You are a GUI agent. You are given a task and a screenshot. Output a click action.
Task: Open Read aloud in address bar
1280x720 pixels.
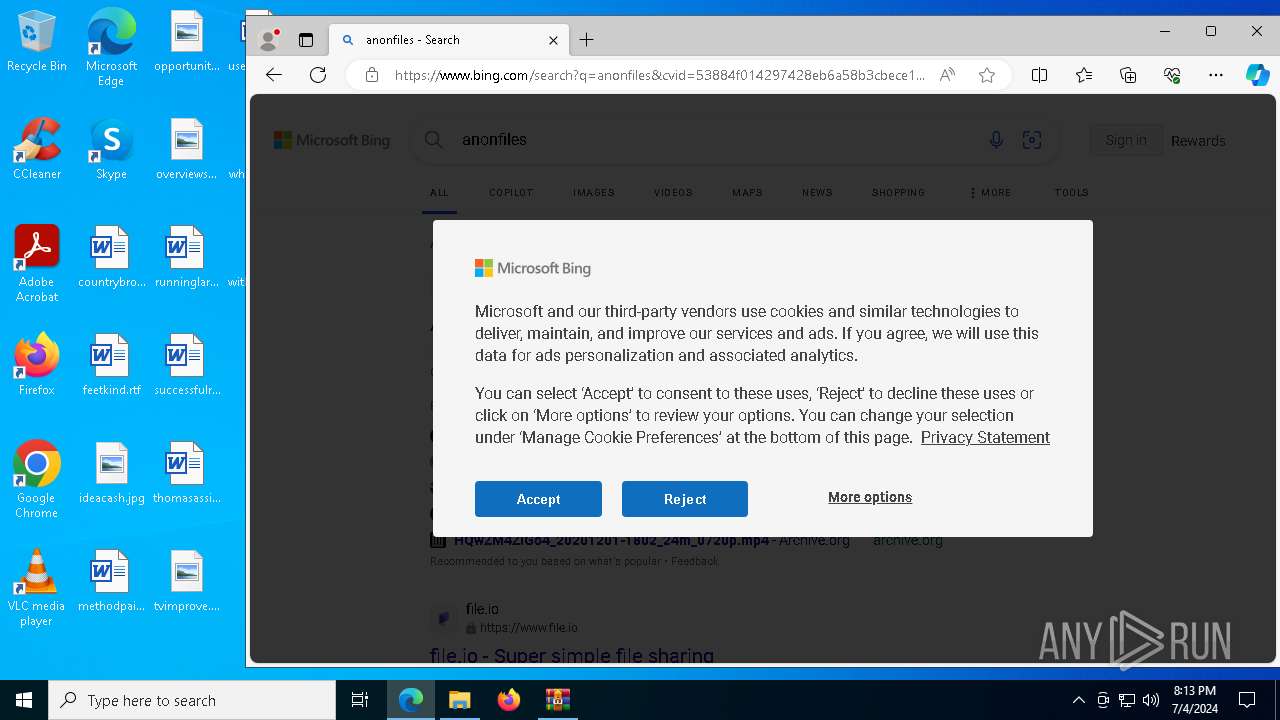click(947, 75)
